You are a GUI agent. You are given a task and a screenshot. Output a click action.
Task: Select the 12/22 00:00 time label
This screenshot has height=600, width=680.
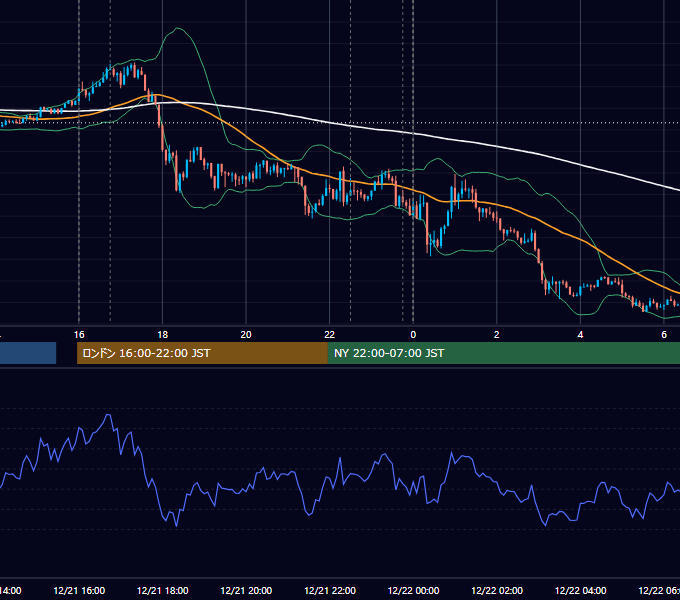click(x=413, y=590)
